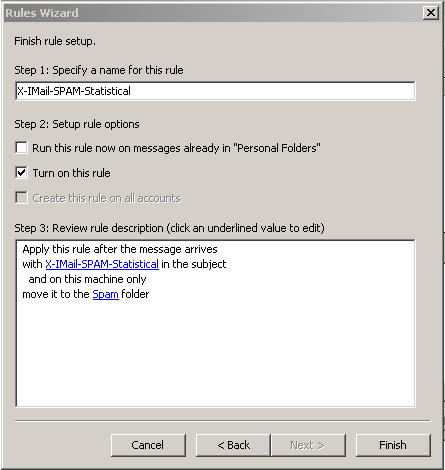This screenshot has height=470, width=445.
Task: Click the greyed-out Next > button
Action: (x=308, y=445)
